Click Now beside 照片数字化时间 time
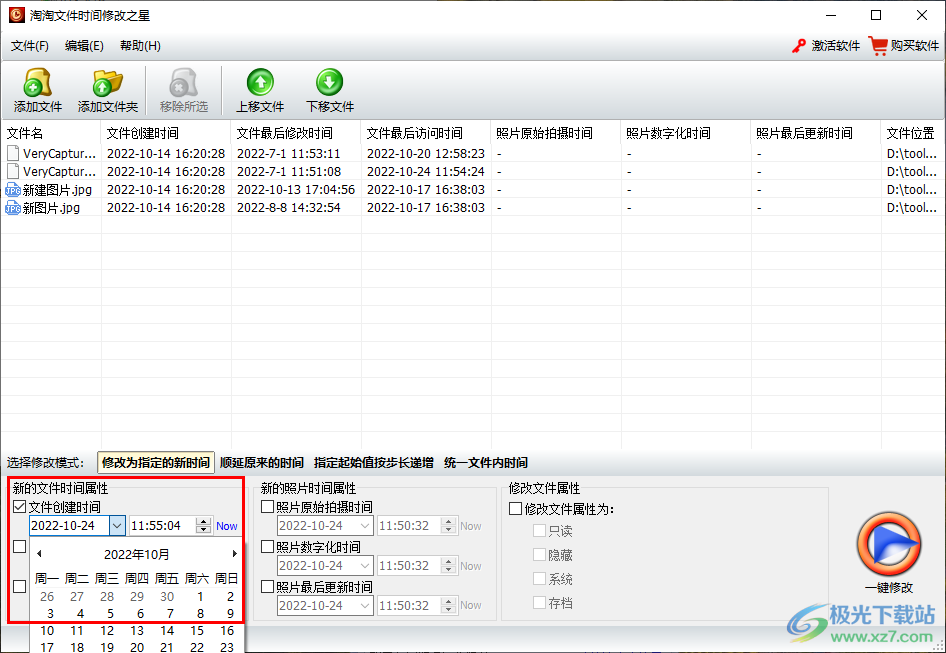 [471, 566]
